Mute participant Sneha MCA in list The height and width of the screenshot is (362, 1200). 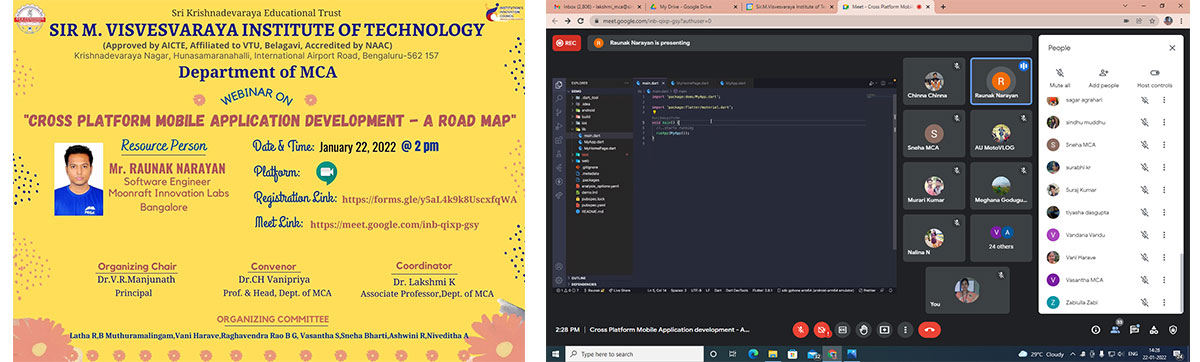pyautogui.click(x=1145, y=144)
